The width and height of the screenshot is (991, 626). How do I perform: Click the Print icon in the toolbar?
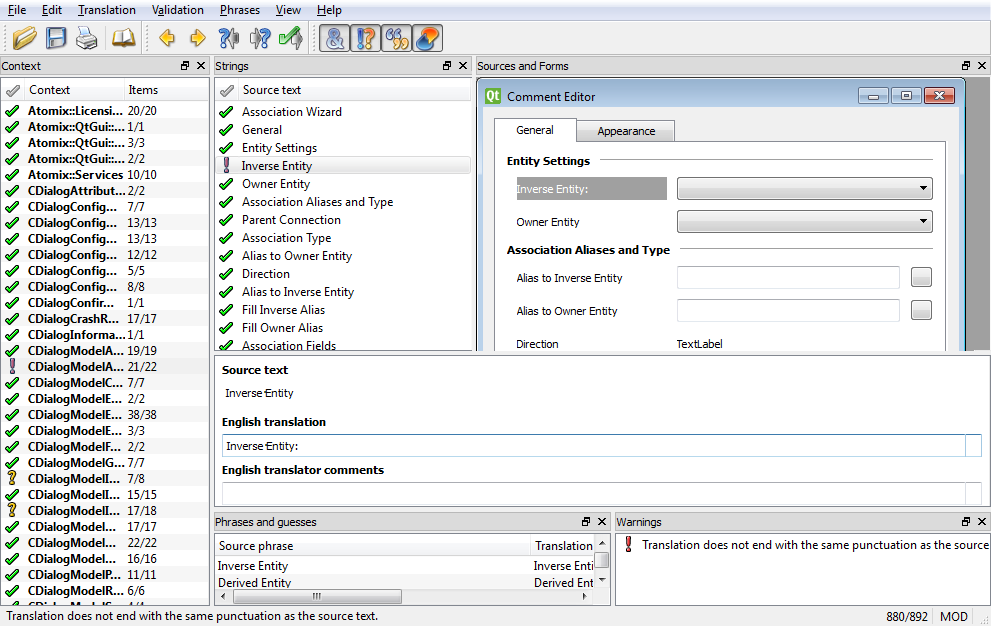(x=87, y=38)
